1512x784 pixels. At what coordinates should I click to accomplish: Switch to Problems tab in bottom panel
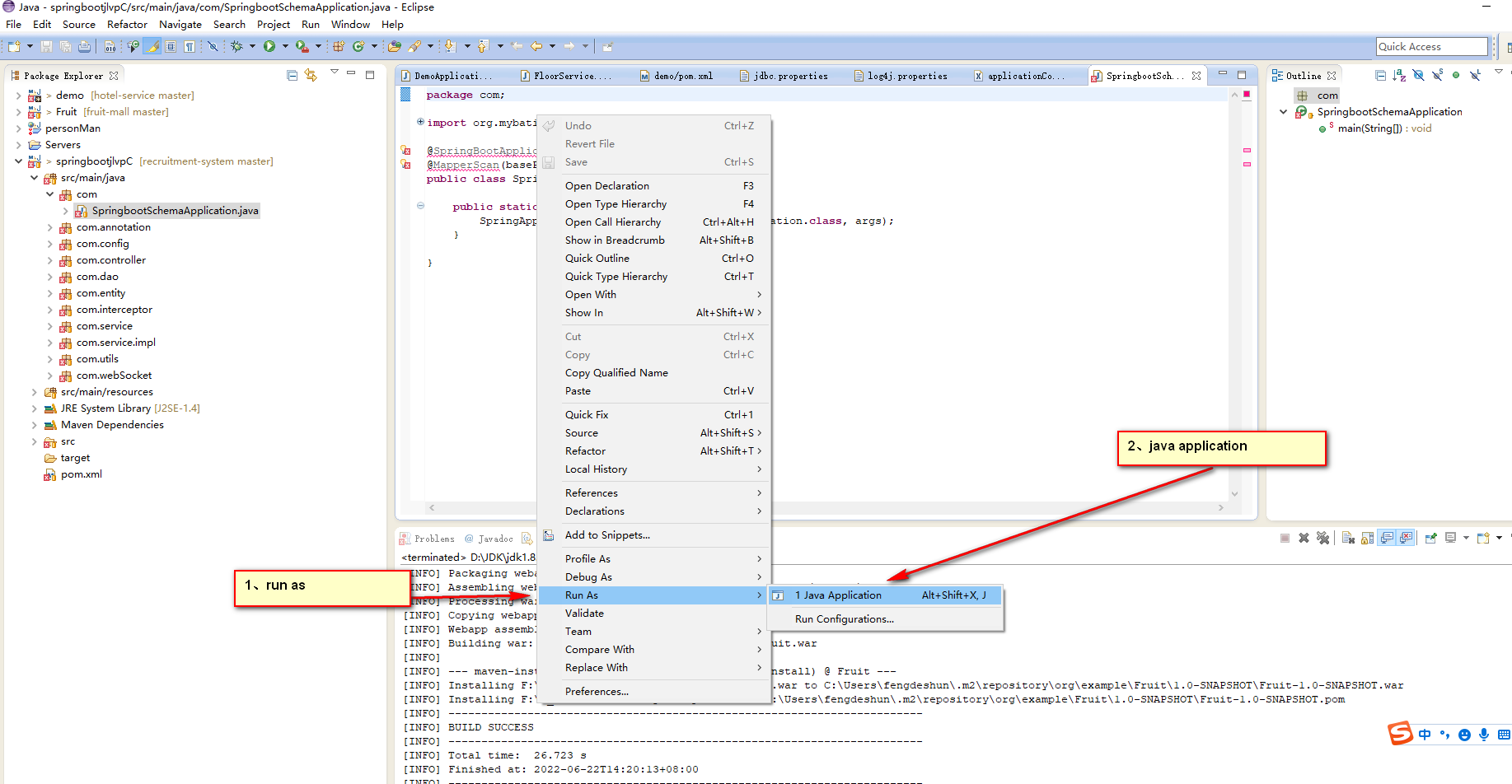point(427,539)
